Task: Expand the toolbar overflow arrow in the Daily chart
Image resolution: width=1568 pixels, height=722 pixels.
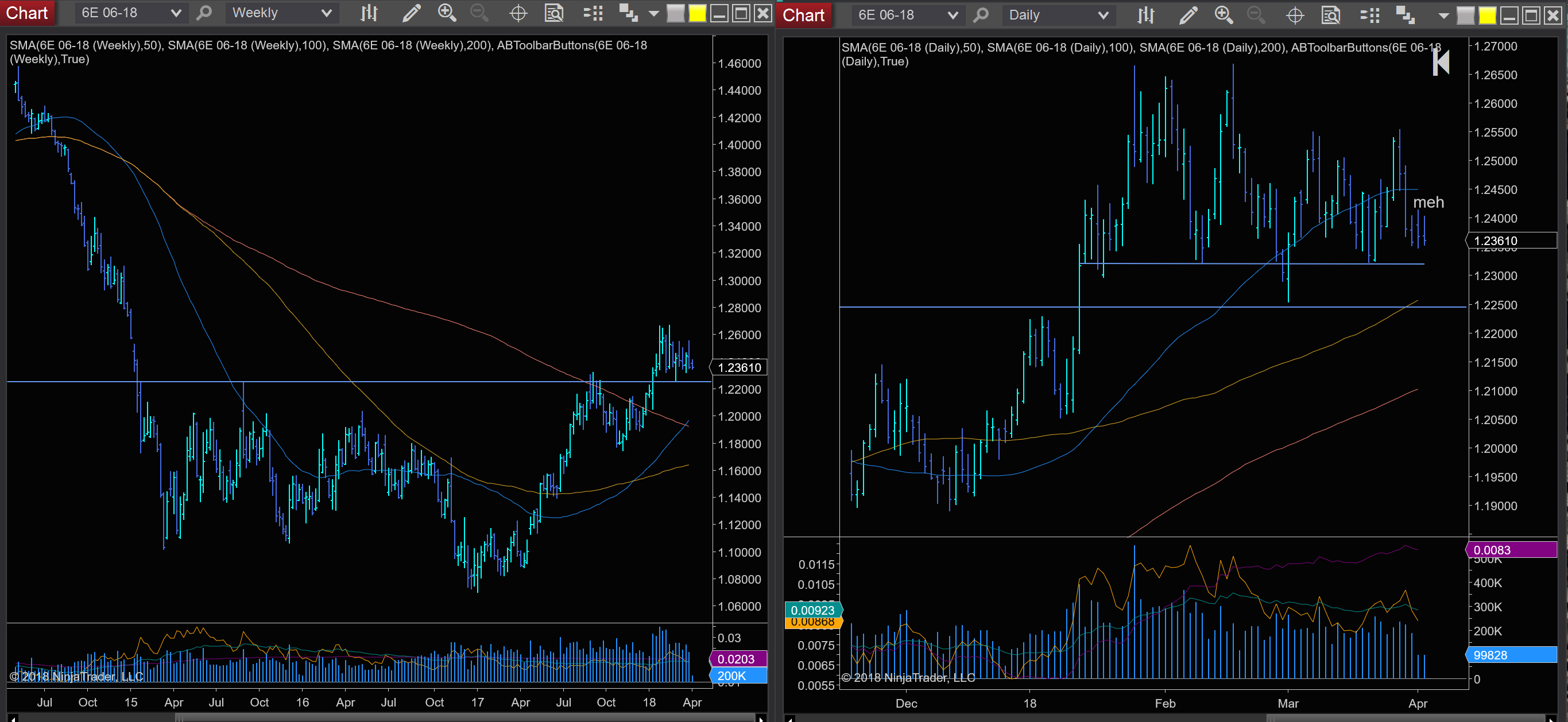Action: [1443, 16]
